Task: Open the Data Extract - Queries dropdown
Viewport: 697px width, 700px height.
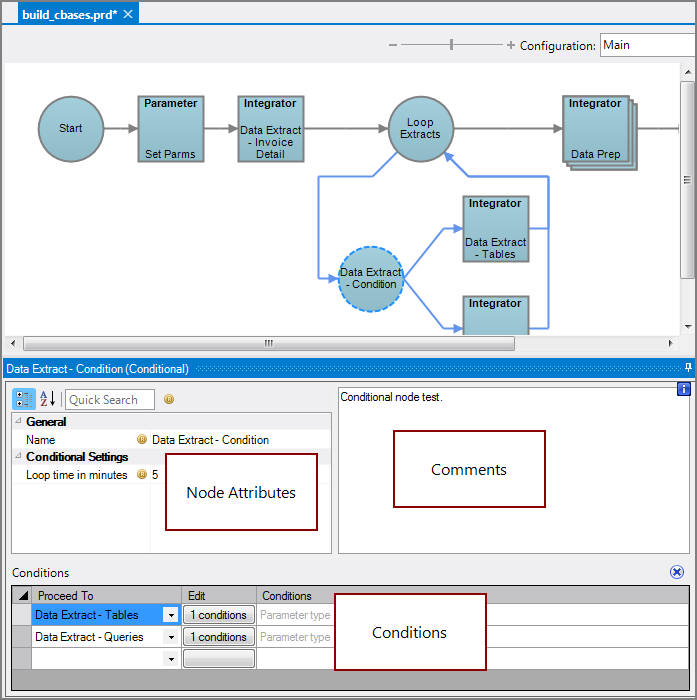Action: click(x=171, y=637)
